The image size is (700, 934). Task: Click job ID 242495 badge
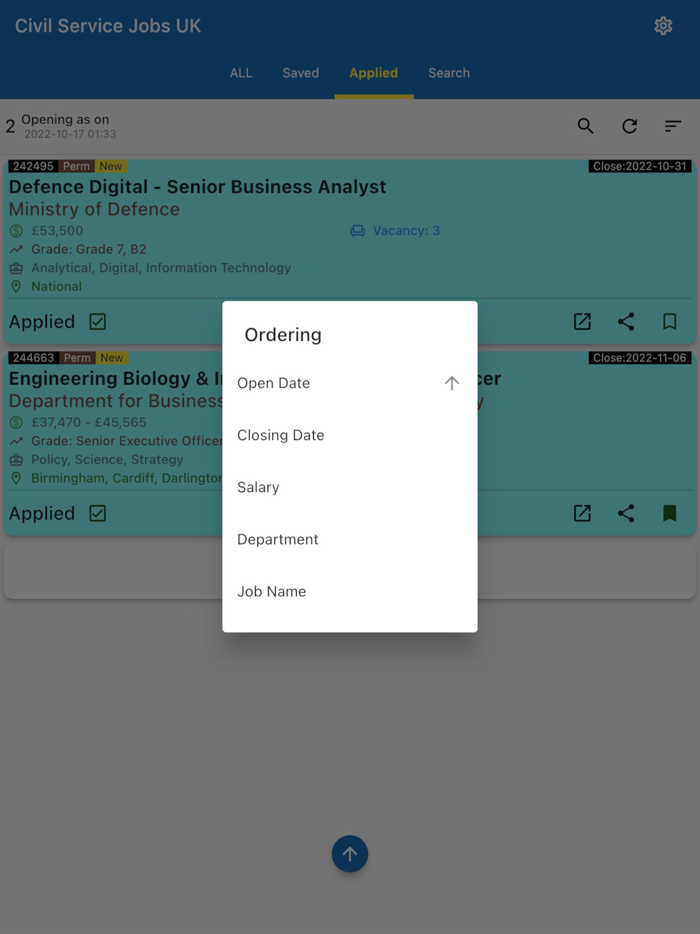[x=33, y=166]
